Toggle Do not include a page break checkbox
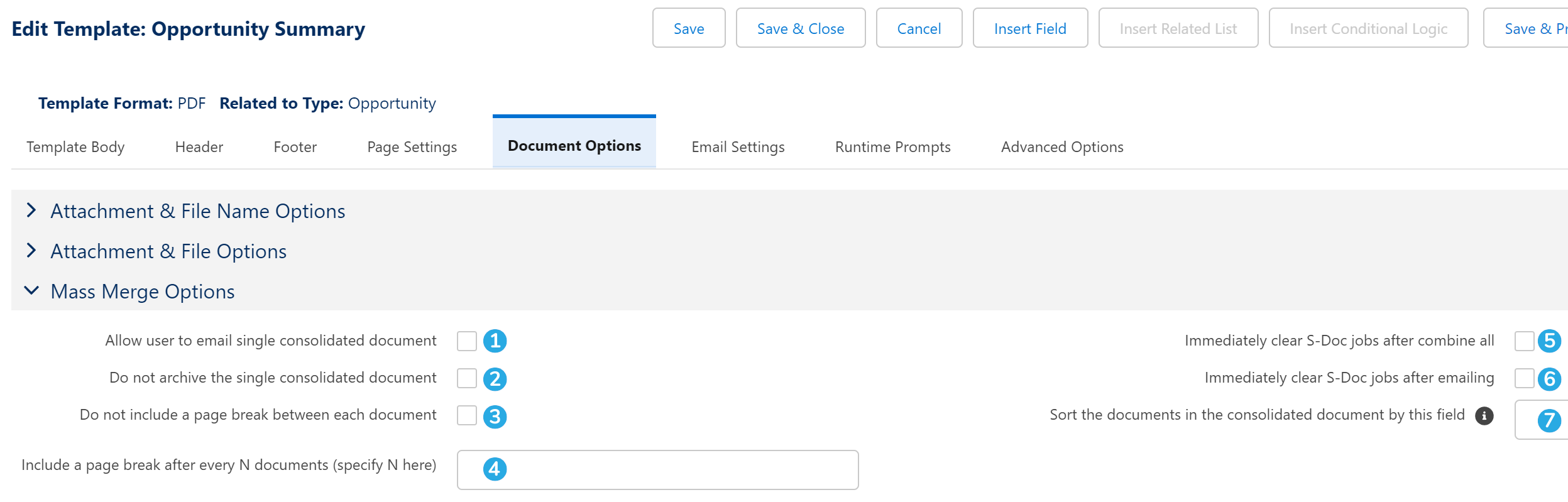 click(467, 415)
